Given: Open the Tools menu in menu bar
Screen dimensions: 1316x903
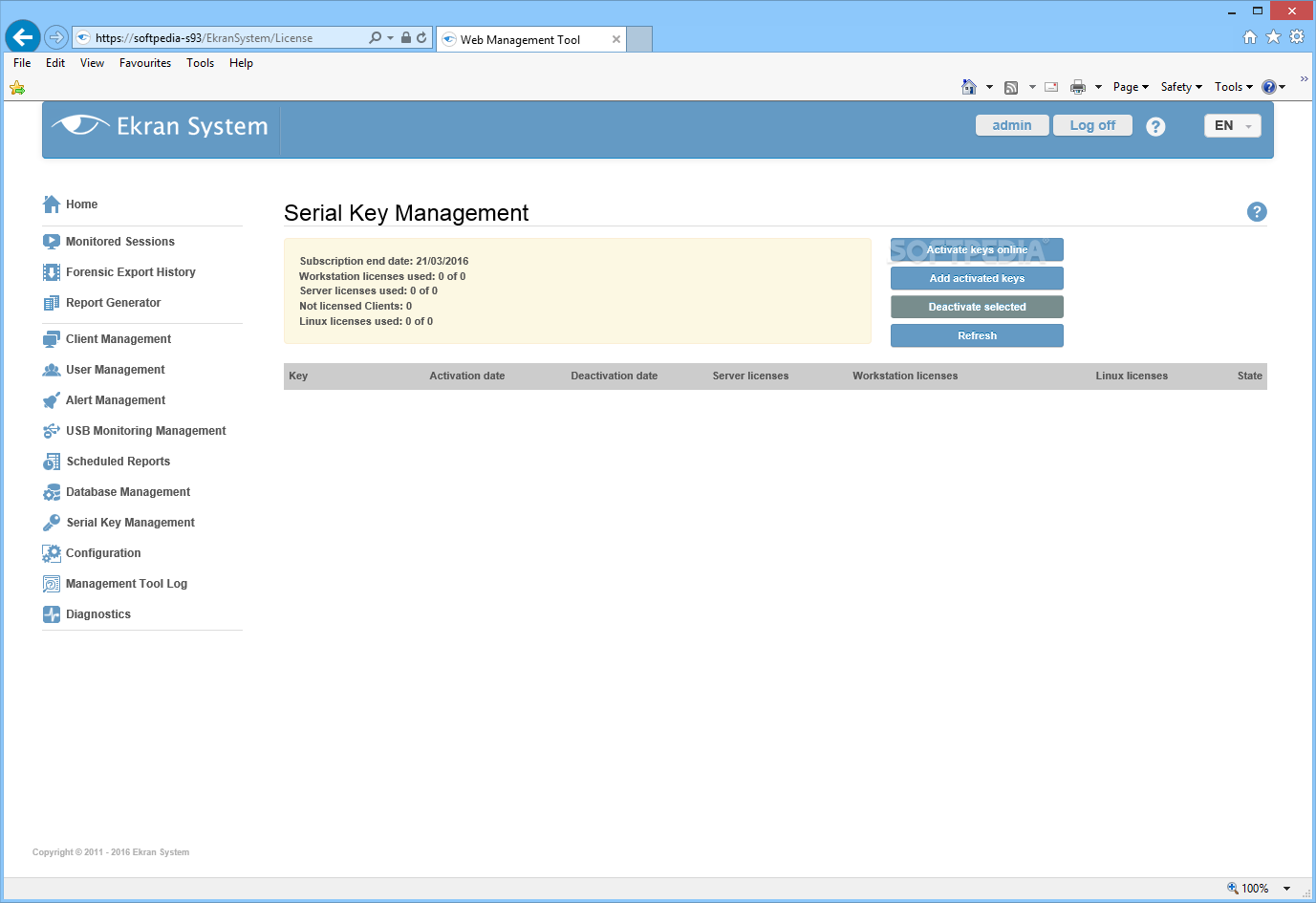Looking at the screenshot, I should tap(200, 63).
